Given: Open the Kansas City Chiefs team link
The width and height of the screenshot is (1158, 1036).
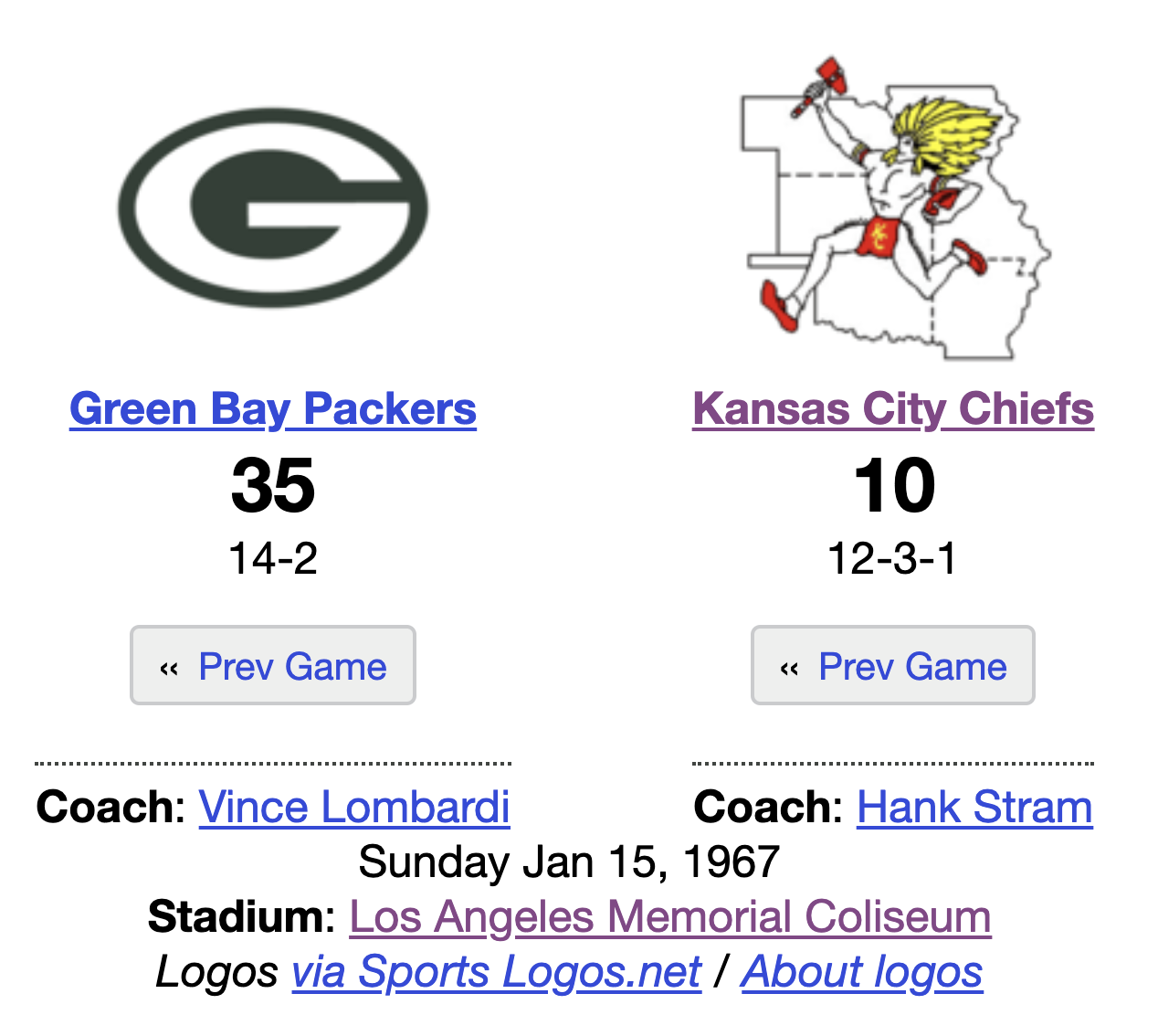Looking at the screenshot, I should point(893,409).
